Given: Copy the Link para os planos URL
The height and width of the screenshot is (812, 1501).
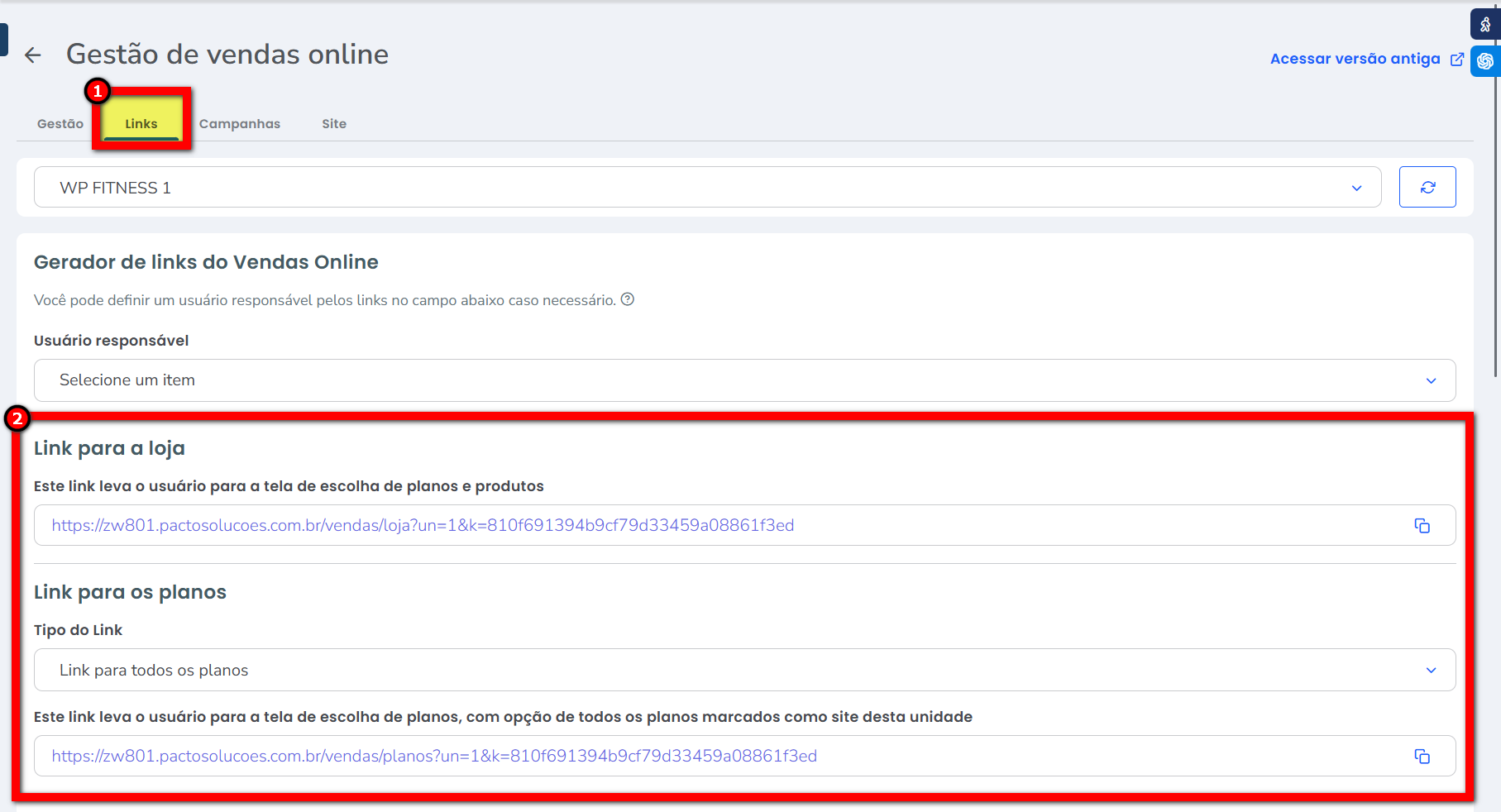Looking at the screenshot, I should (1422, 757).
